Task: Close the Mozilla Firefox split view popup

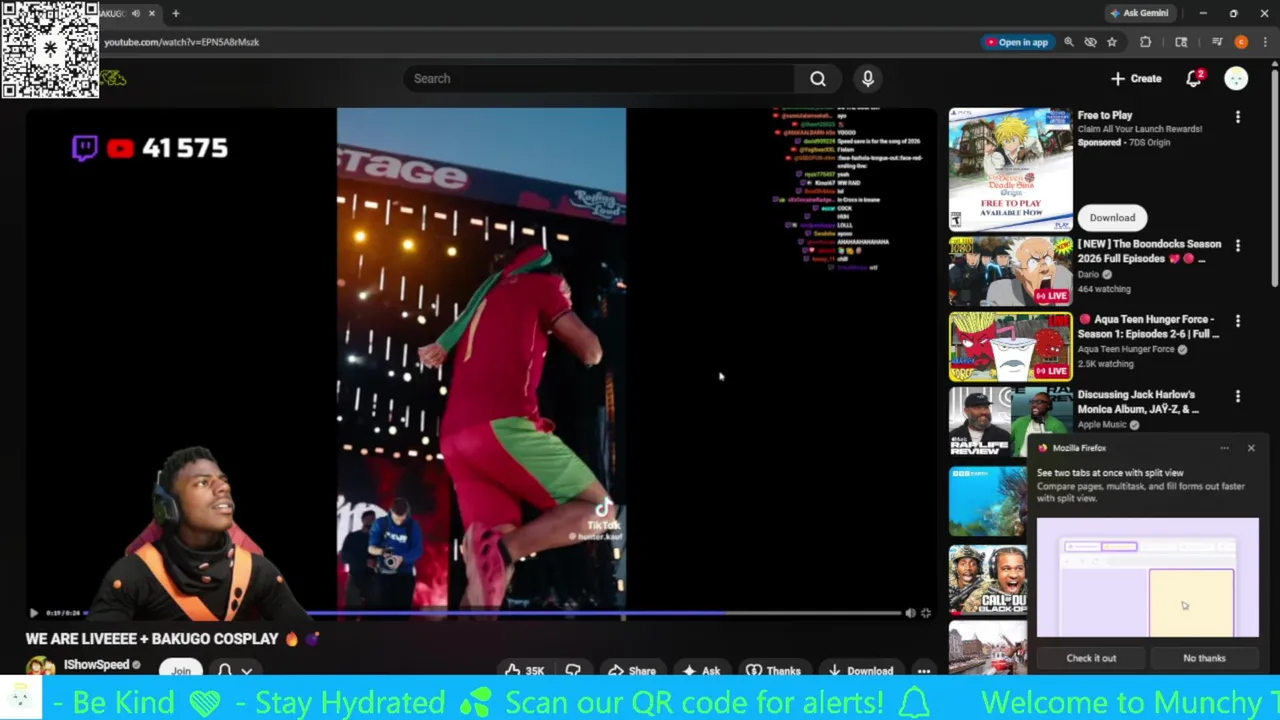Action: coord(1250,448)
